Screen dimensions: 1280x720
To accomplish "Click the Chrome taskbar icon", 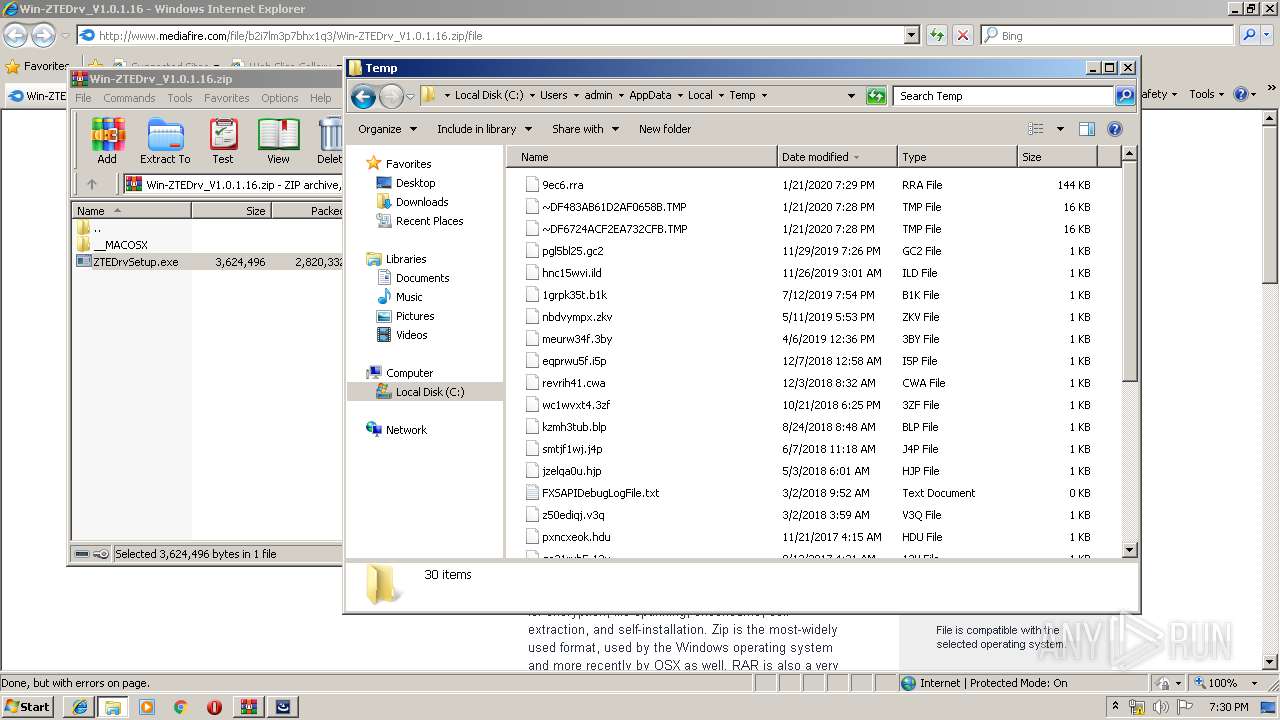I will click(x=180, y=707).
